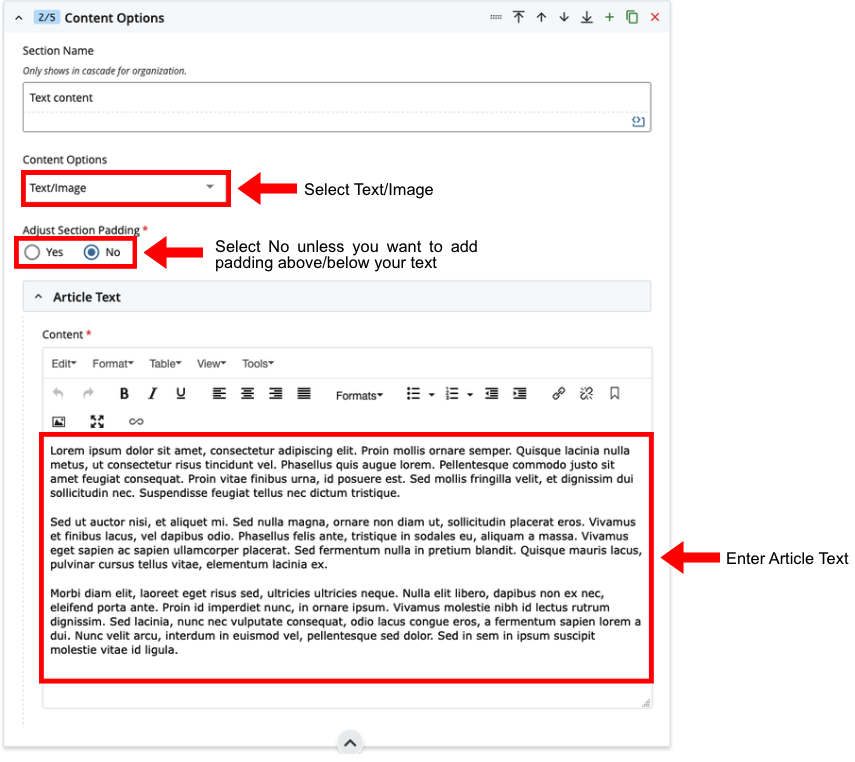This screenshot has width=855, height=762.
Task: Click the insert image icon
Action: coord(59,422)
